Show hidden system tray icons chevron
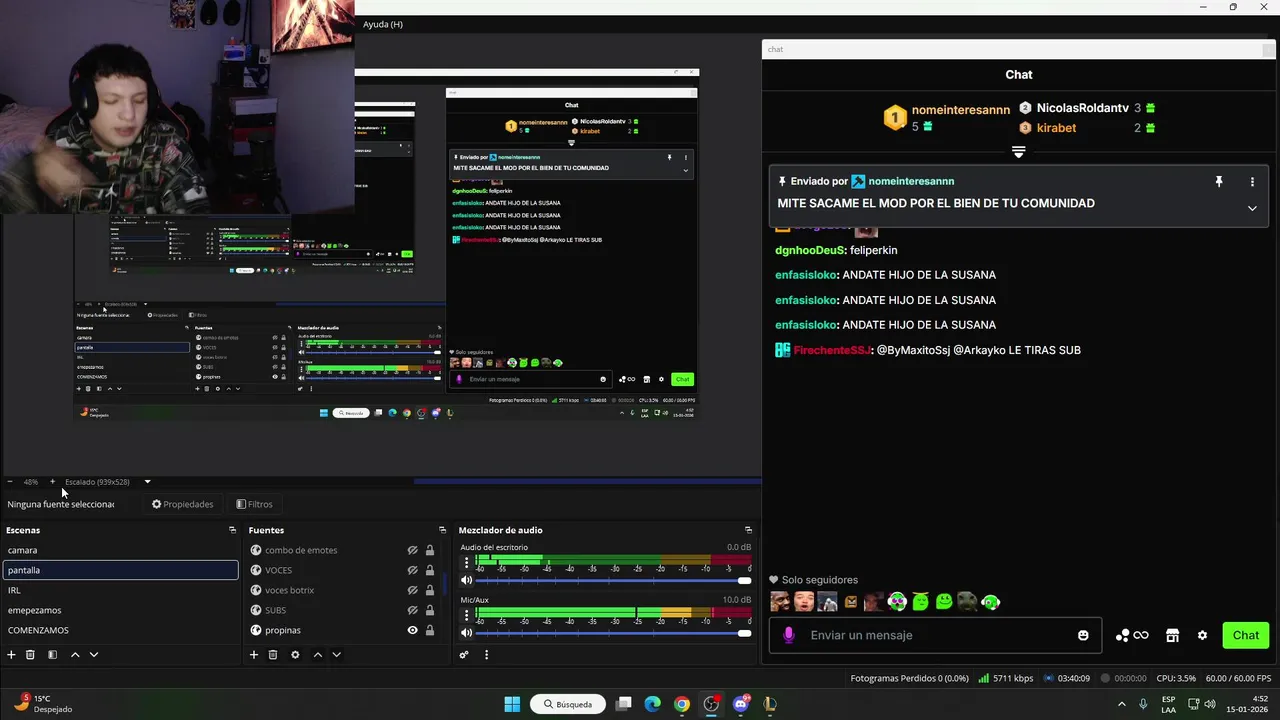This screenshot has height=720, width=1280. (x=1121, y=704)
